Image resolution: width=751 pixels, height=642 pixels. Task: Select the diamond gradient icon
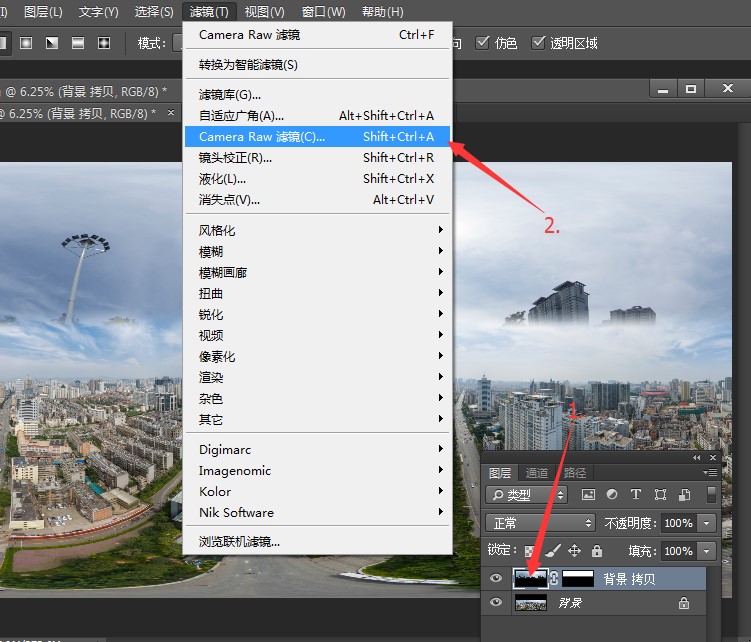point(104,43)
